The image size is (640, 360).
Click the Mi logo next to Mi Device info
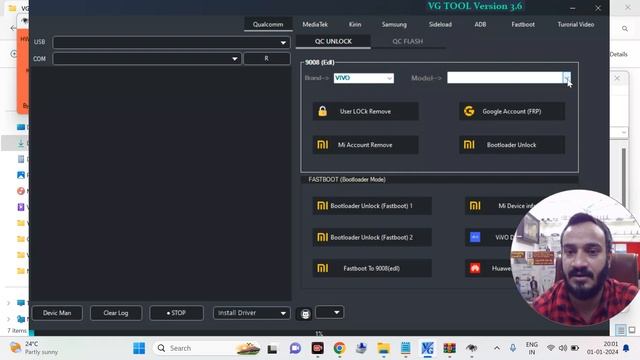pyautogui.click(x=475, y=206)
